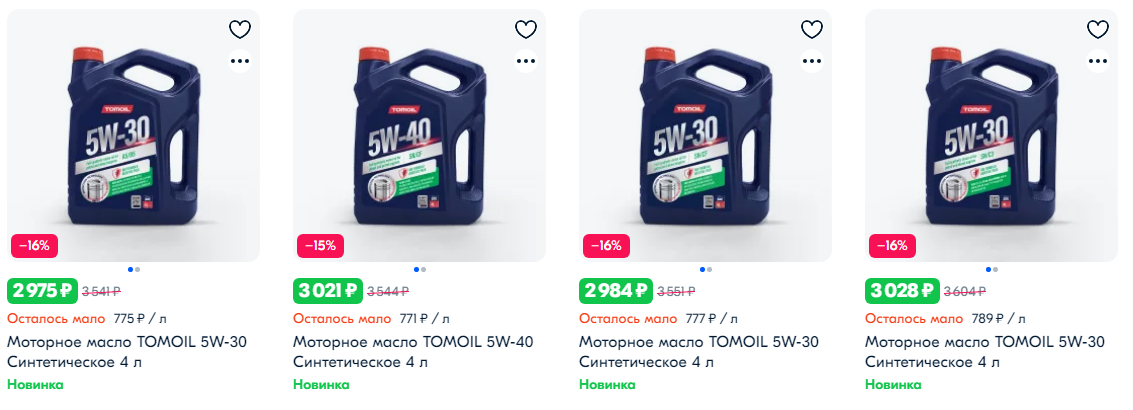This screenshot has height=410, width=1133.
Task: Save the 3 028 ₽ oil to wishlist
Action: [1098, 30]
